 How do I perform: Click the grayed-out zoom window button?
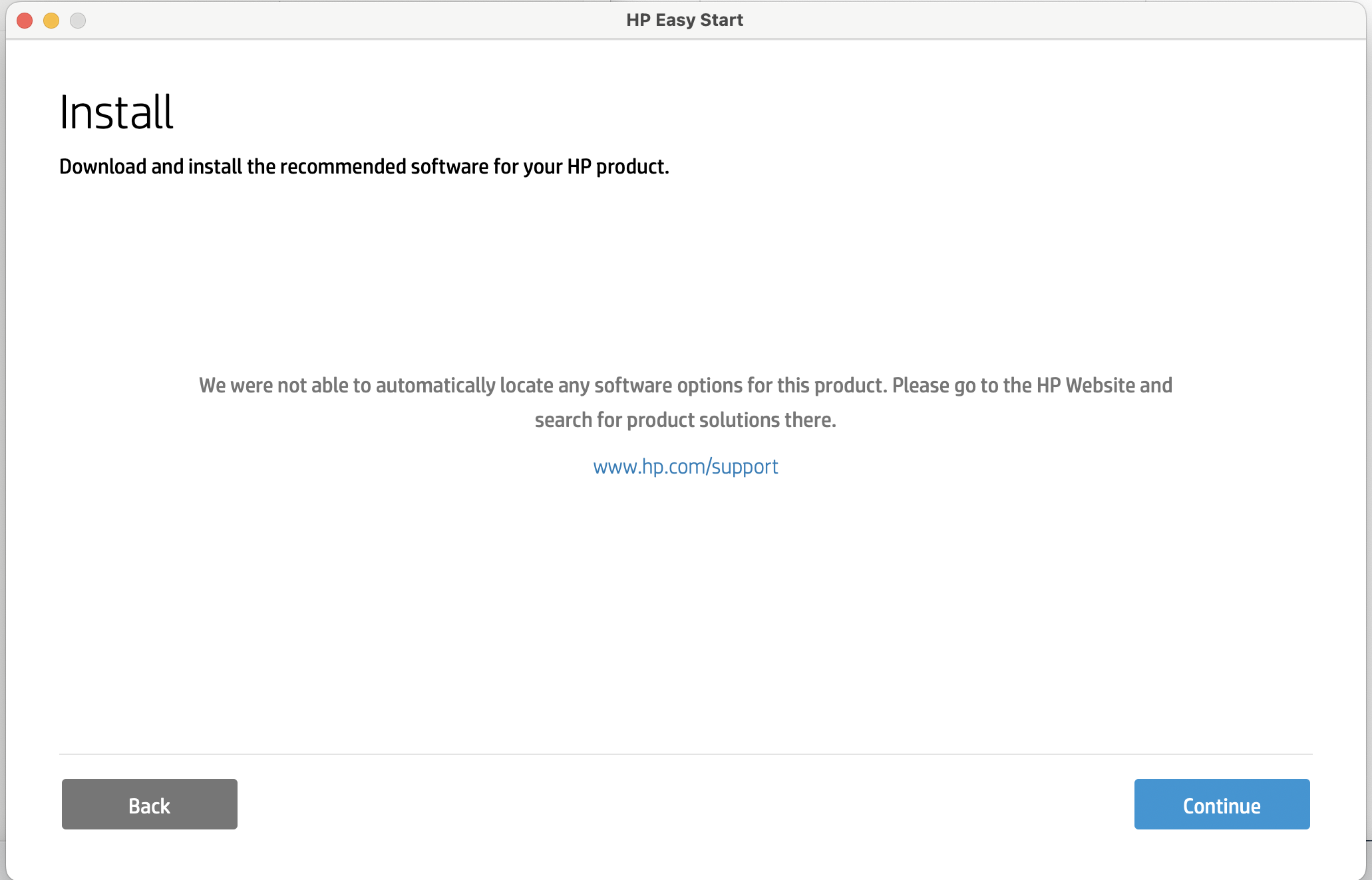[x=78, y=21]
